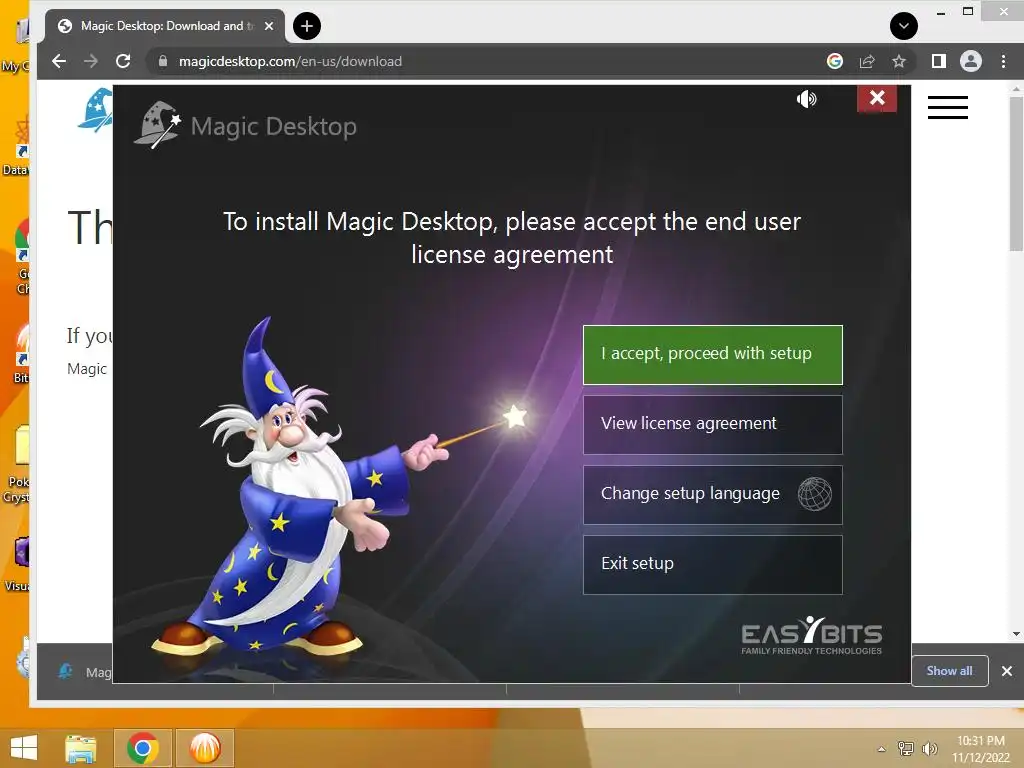Viewport: 1024px width, 768px height.
Task: Click the orange installer taskbar icon
Action: pyautogui.click(x=204, y=748)
